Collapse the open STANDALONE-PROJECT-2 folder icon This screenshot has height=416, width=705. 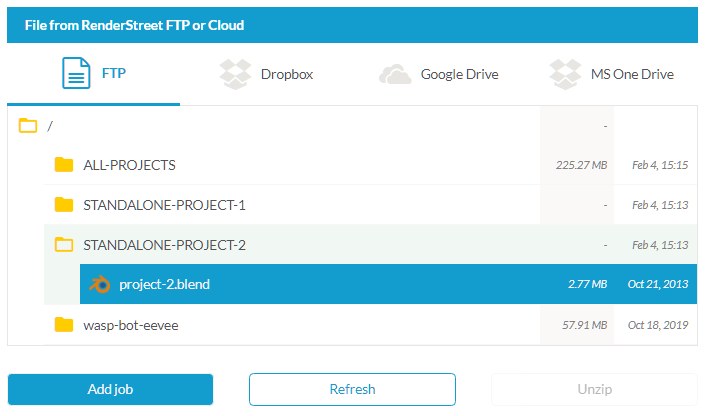[x=64, y=245]
